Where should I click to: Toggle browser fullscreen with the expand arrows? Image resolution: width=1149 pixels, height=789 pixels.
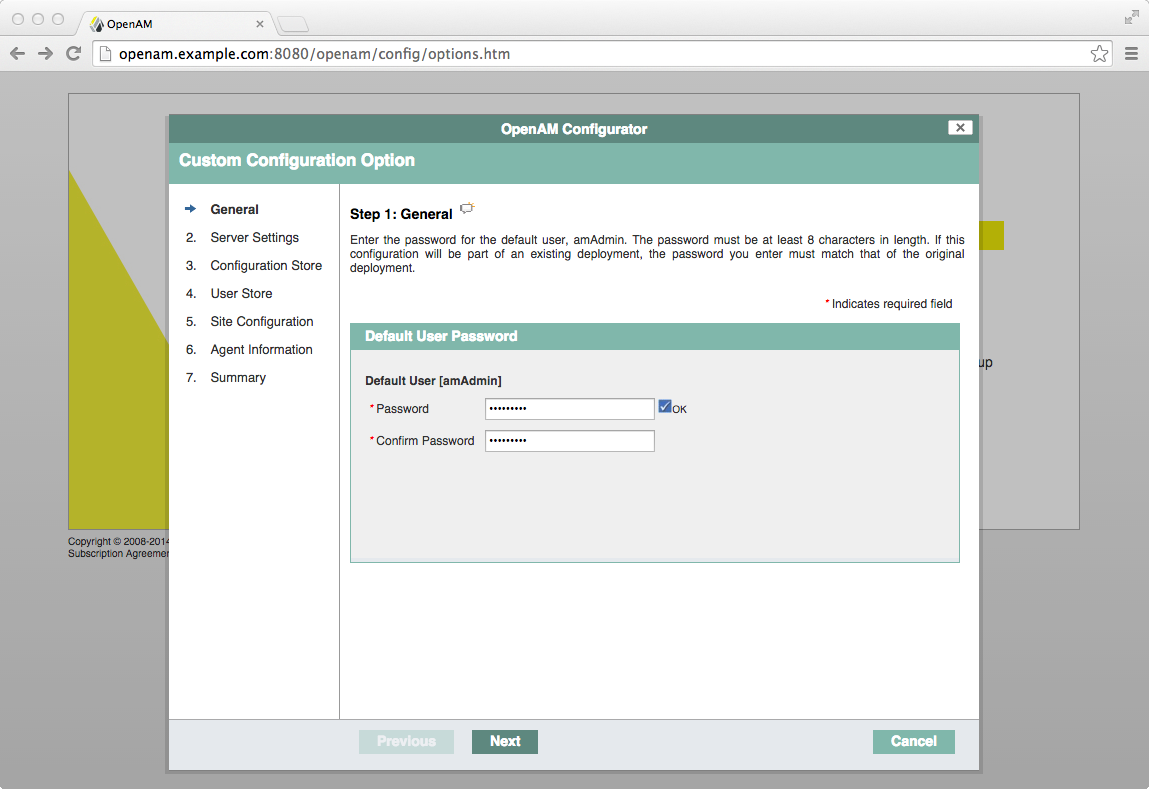1131,18
